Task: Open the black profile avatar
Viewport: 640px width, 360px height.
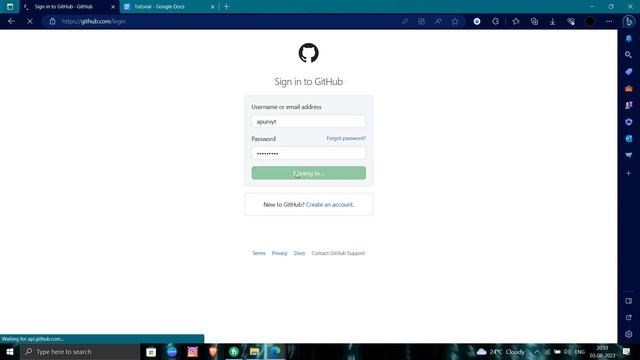Action: click(x=590, y=21)
